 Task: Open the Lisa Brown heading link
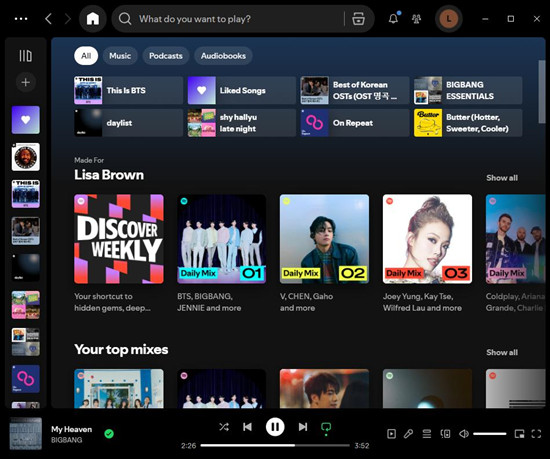(x=109, y=175)
